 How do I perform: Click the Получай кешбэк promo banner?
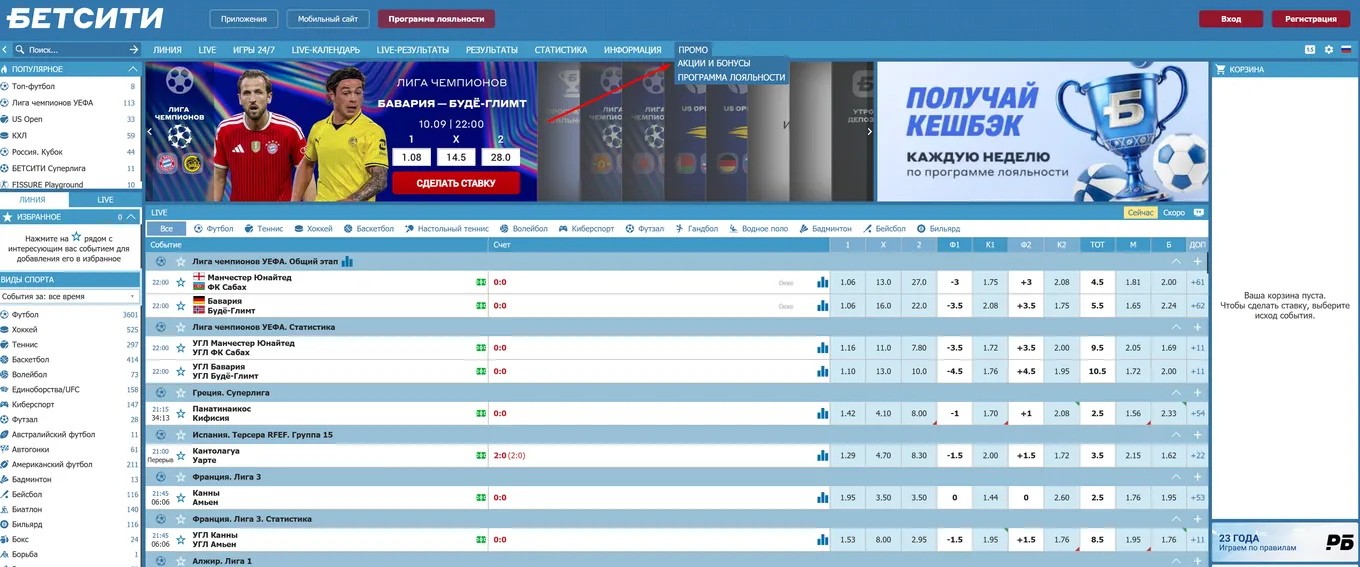tap(1041, 132)
